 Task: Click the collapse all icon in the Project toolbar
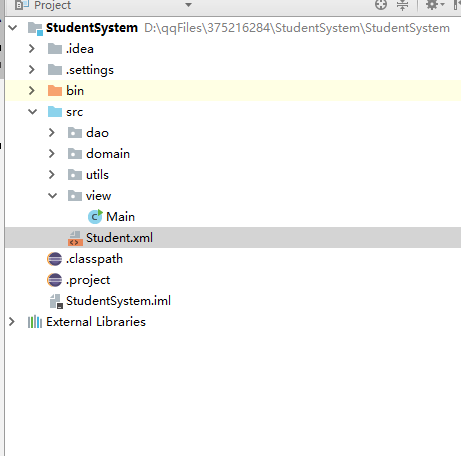click(x=402, y=5)
